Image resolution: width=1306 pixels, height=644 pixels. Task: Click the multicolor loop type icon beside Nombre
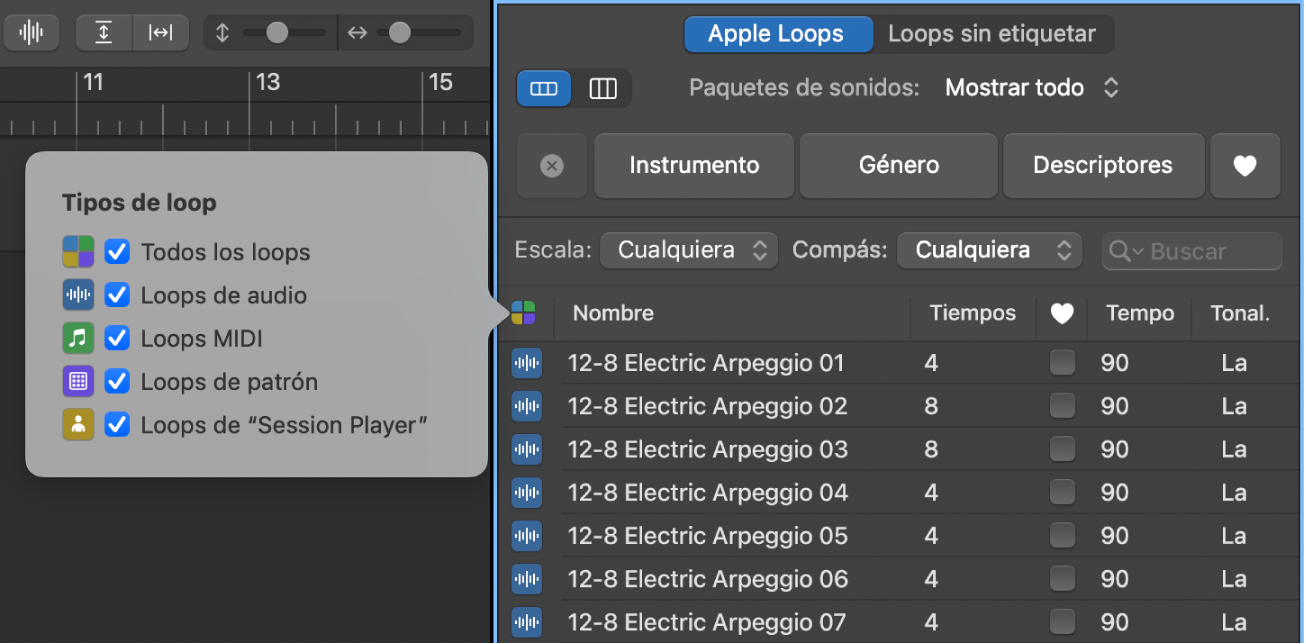(x=527, y=313)
